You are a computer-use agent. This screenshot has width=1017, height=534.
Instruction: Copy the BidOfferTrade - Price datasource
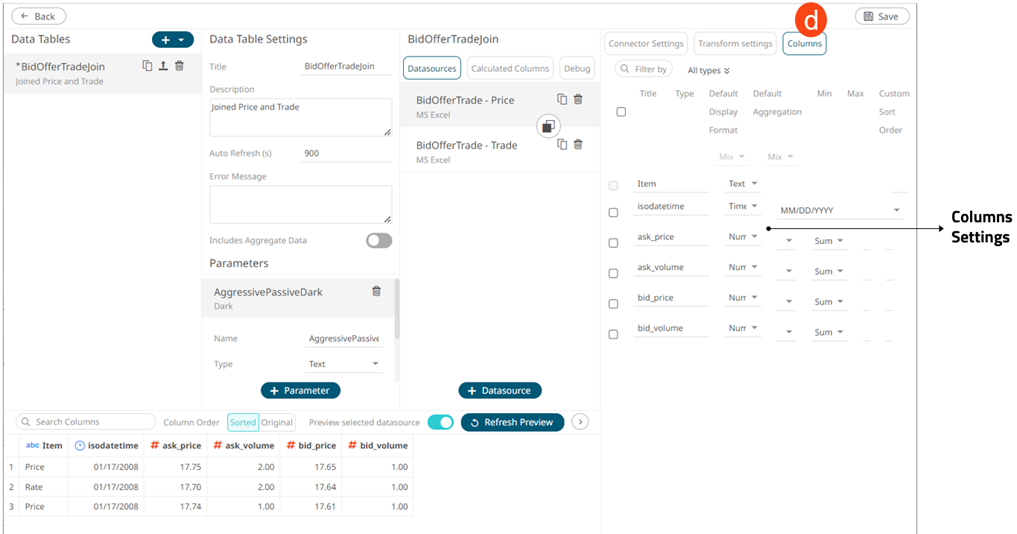[x=562, y=99]
